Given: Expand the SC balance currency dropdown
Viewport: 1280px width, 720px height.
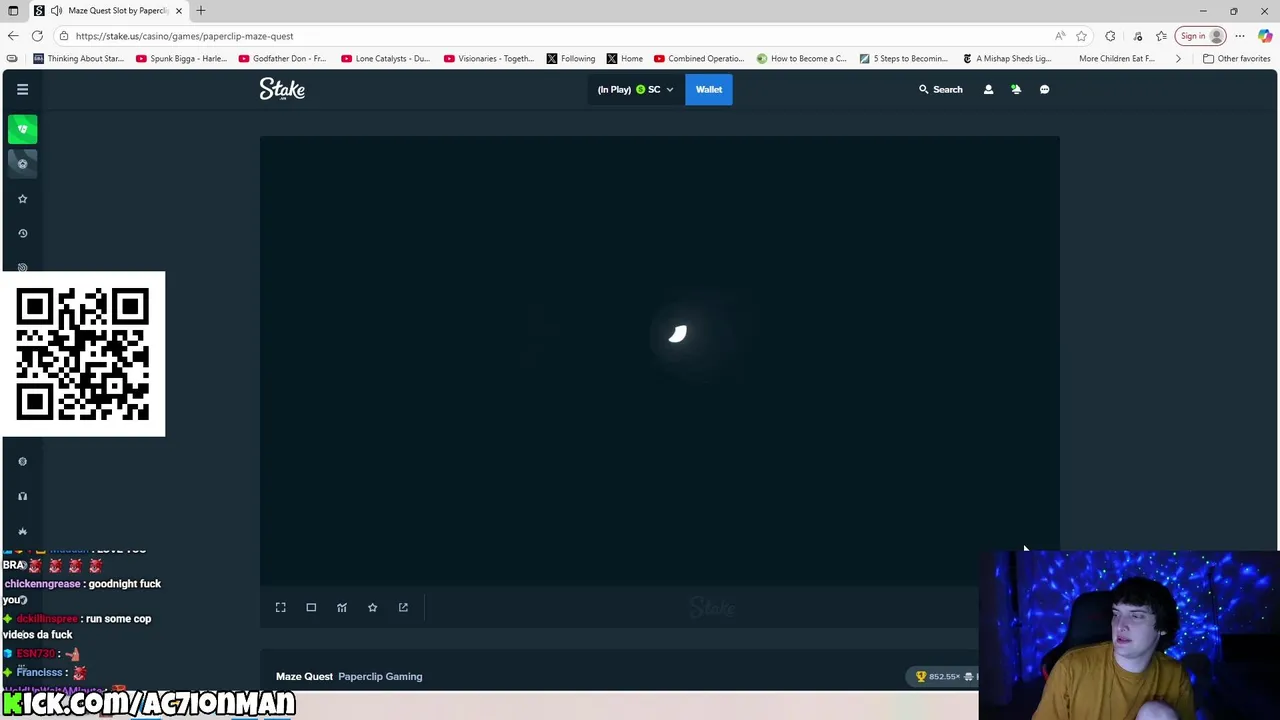Looking at the screenshot, I should (635, 89).
